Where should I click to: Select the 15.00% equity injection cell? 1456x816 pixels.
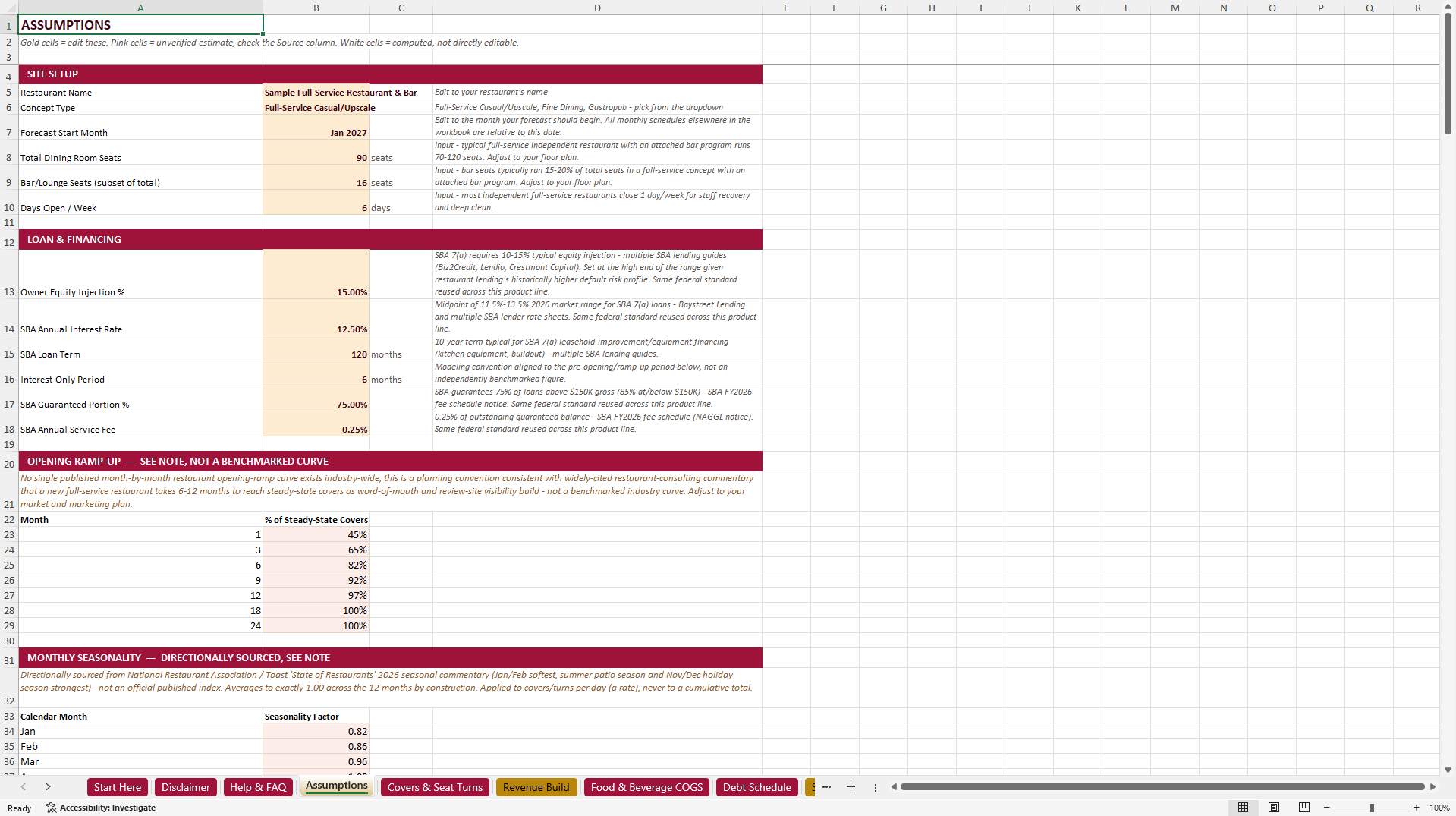[316, 274]
